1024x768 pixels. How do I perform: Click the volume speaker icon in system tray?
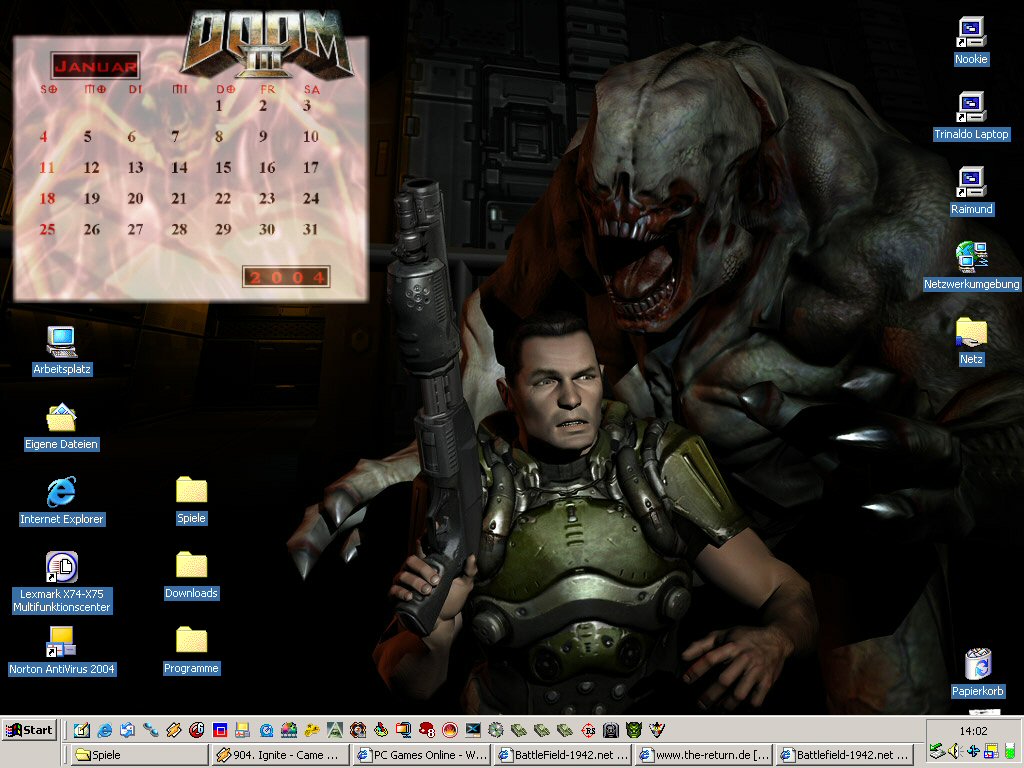[x=954, y=751]
